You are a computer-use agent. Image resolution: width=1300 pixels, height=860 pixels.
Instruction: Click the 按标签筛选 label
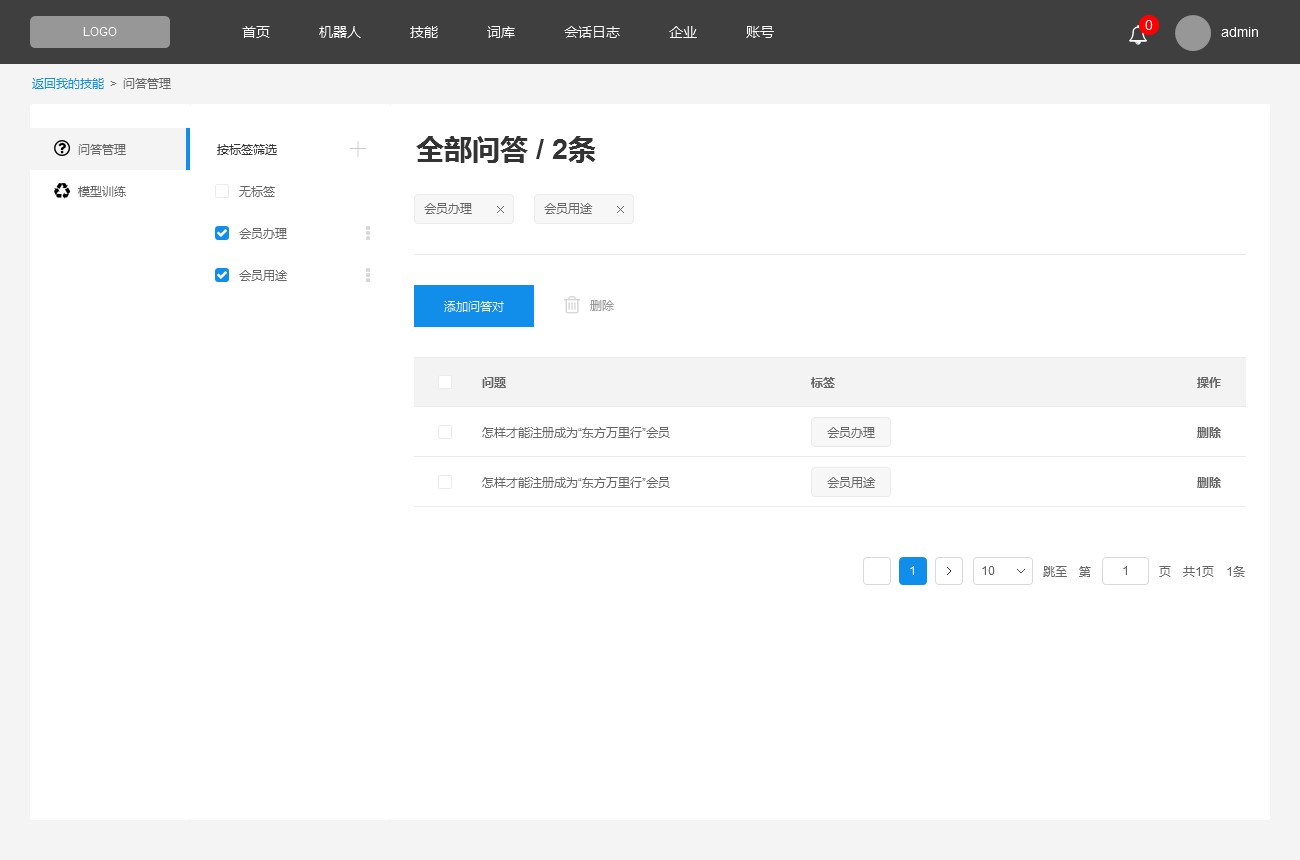pyautogui.click(x=247, y=150)
